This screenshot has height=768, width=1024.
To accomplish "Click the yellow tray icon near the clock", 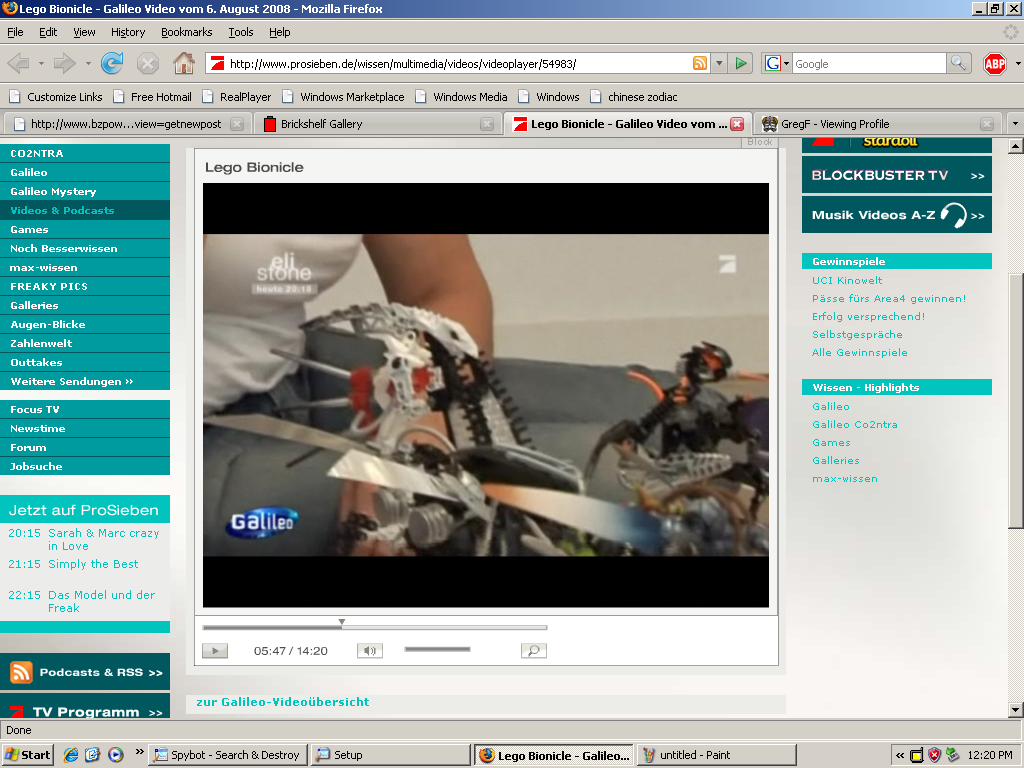I will click(917, 756).
